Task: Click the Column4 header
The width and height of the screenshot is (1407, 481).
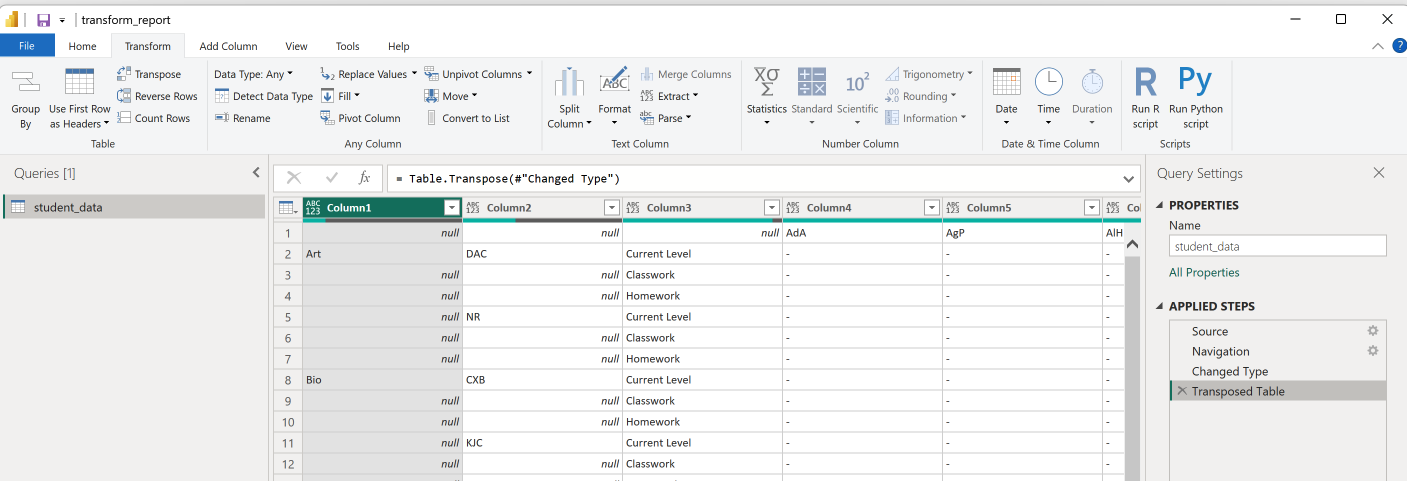Action: tap(861, 208)
